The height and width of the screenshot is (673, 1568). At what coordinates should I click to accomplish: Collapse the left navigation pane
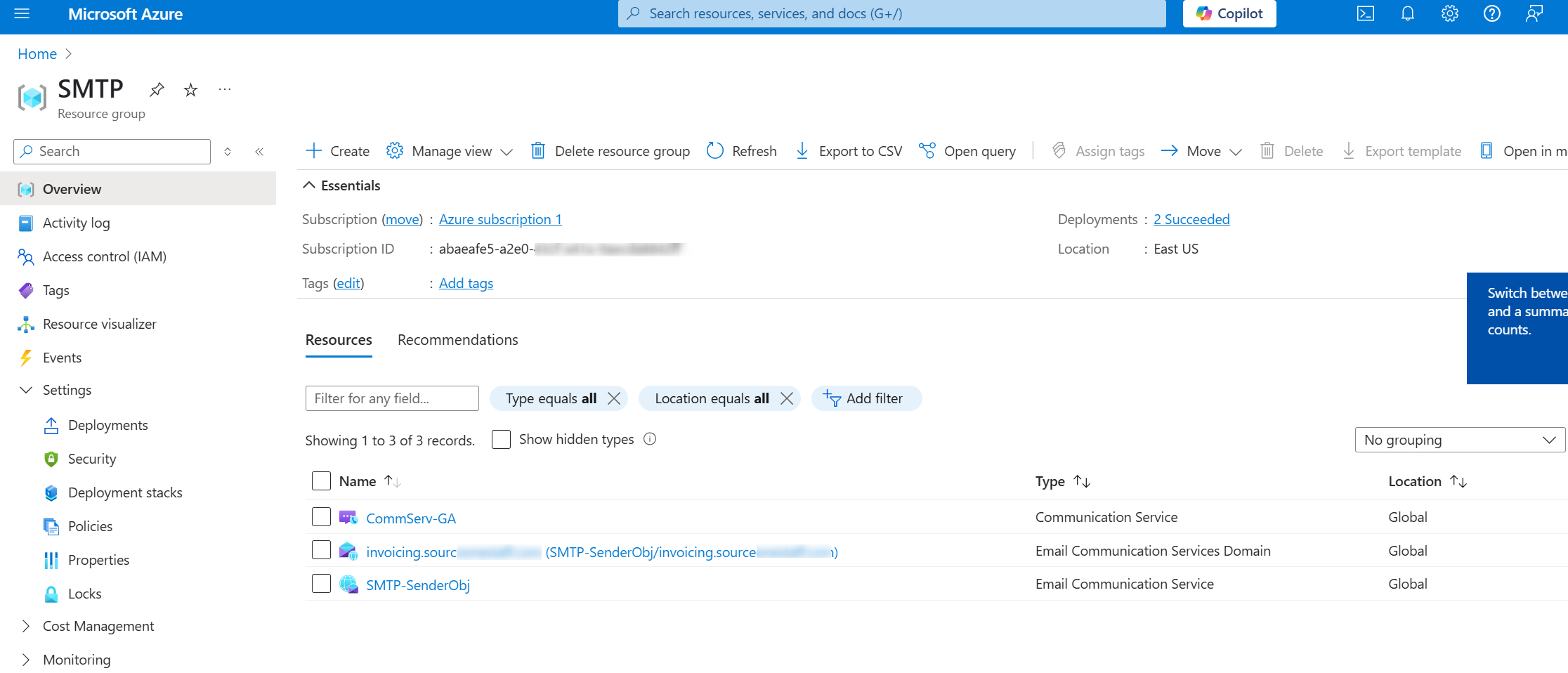(x=259, y=151)
